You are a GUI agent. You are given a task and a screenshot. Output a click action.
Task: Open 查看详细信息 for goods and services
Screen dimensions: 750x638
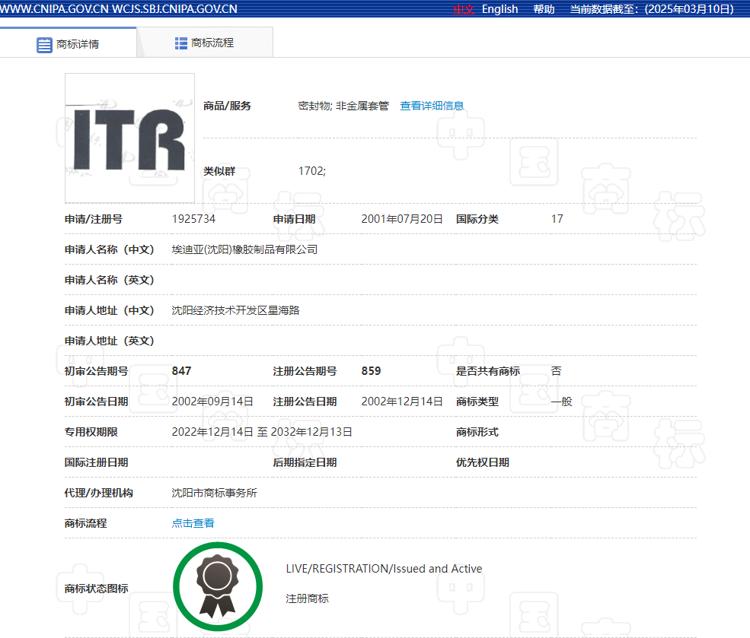click(x=431, y=106)
